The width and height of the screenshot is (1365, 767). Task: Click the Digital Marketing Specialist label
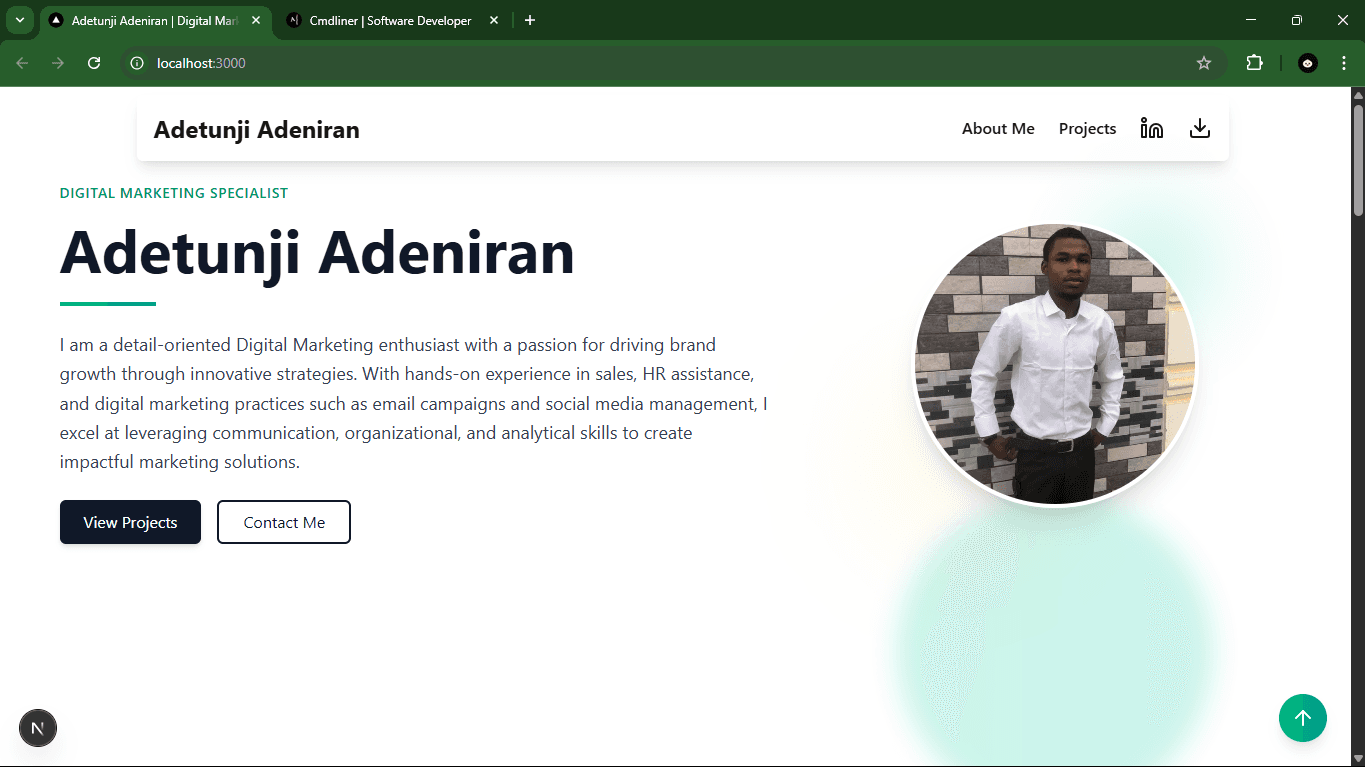click(x=174, y=193)
